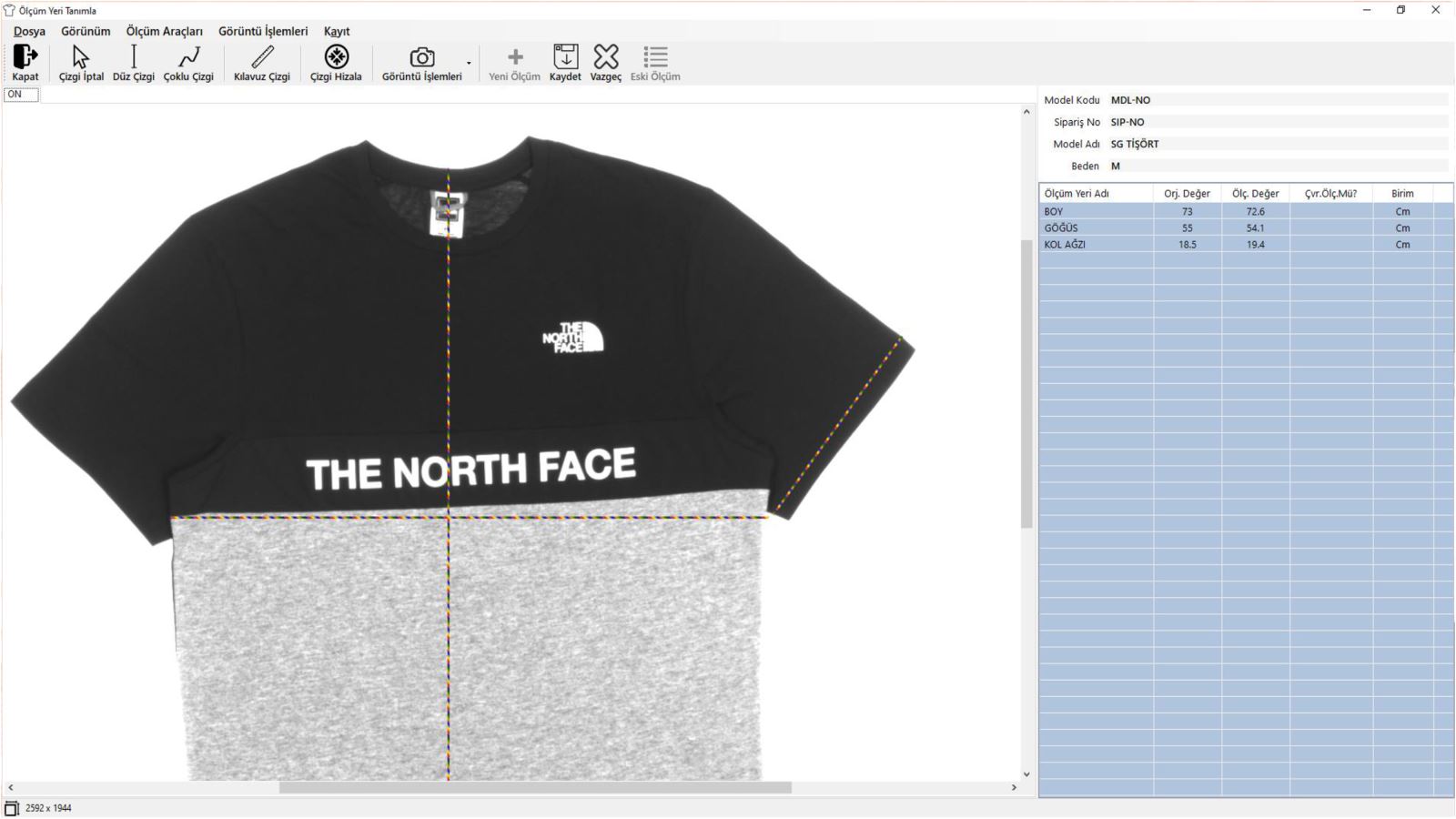Click the Birim column header

coord(1402,193)
